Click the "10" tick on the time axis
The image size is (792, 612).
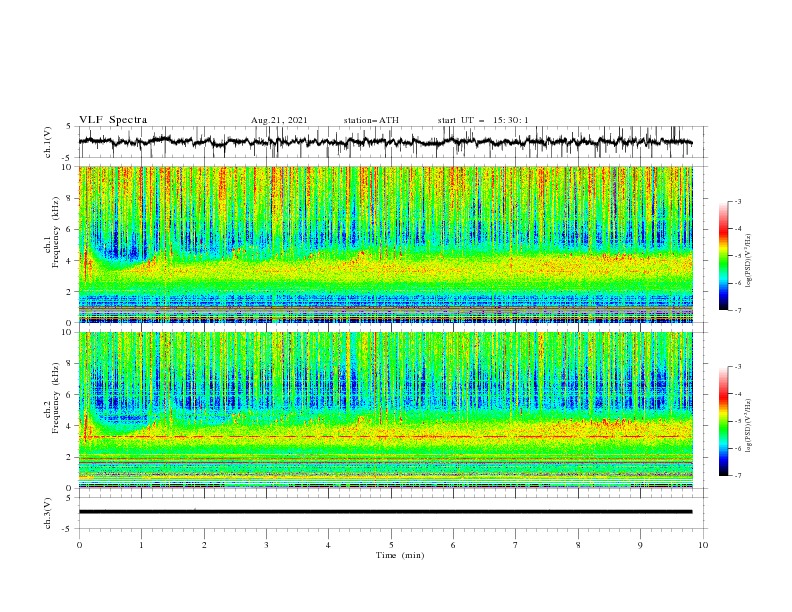pos(703,545)
